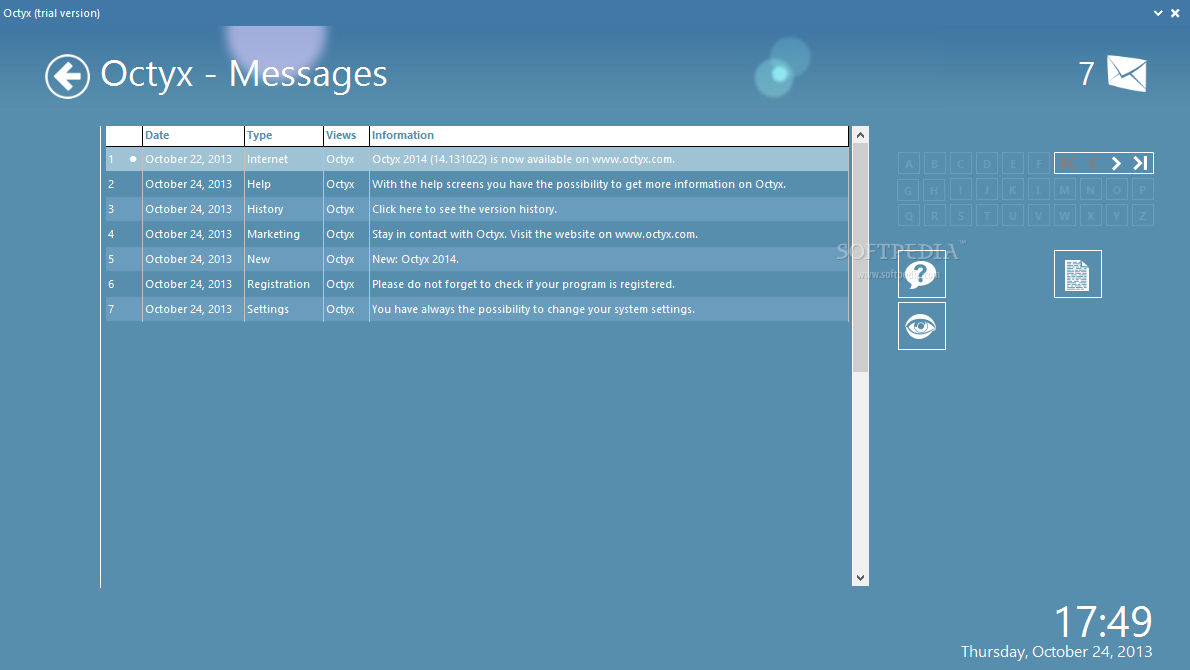Filter by letter W

1064,215
